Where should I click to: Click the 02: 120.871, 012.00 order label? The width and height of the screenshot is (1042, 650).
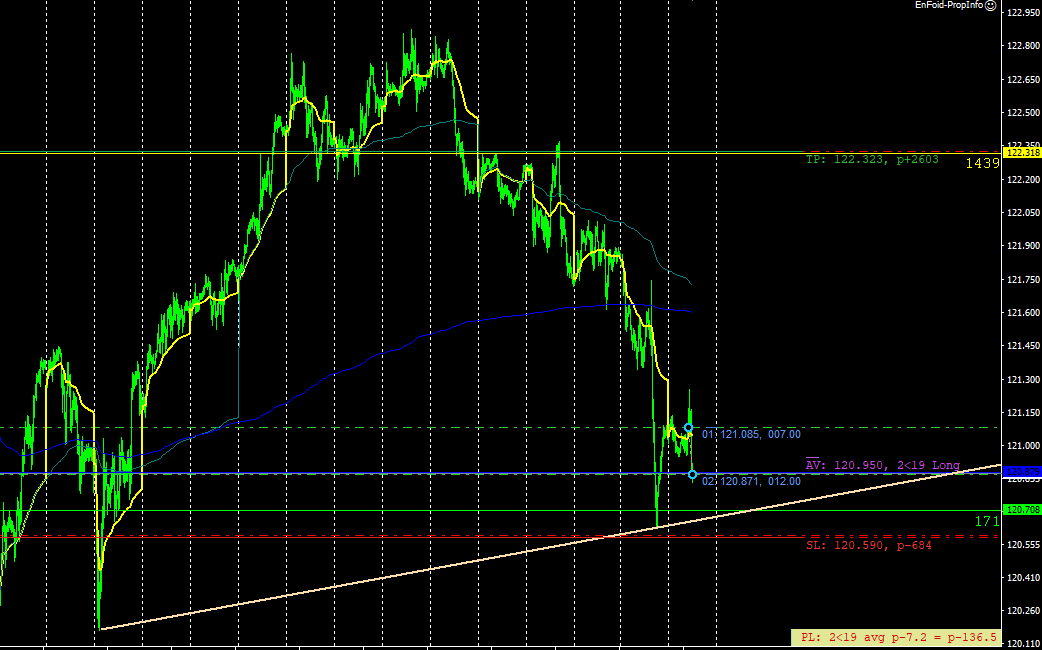(751, 481)
